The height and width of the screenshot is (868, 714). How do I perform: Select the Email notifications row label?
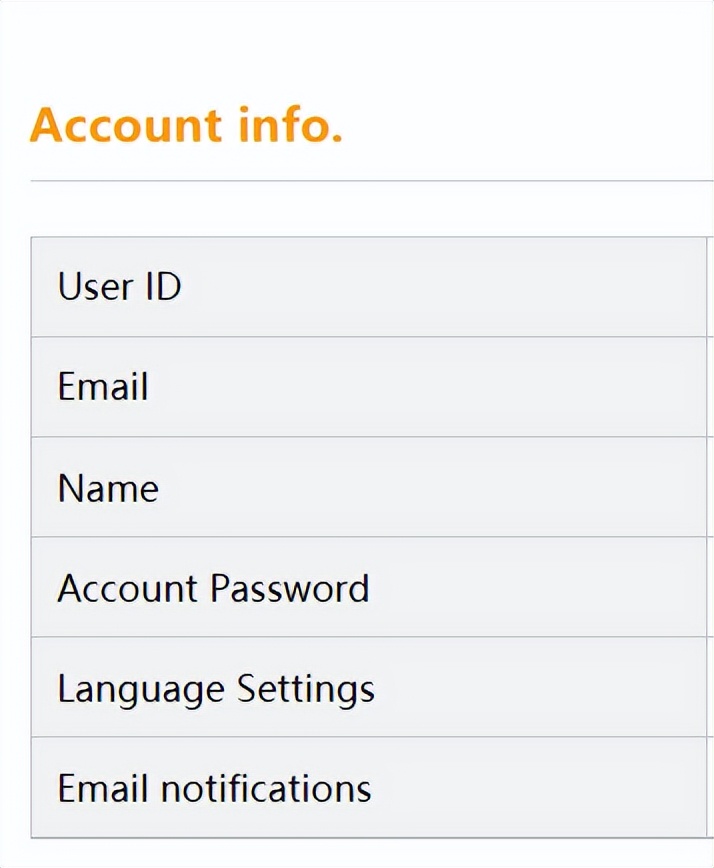click(214, 788)
